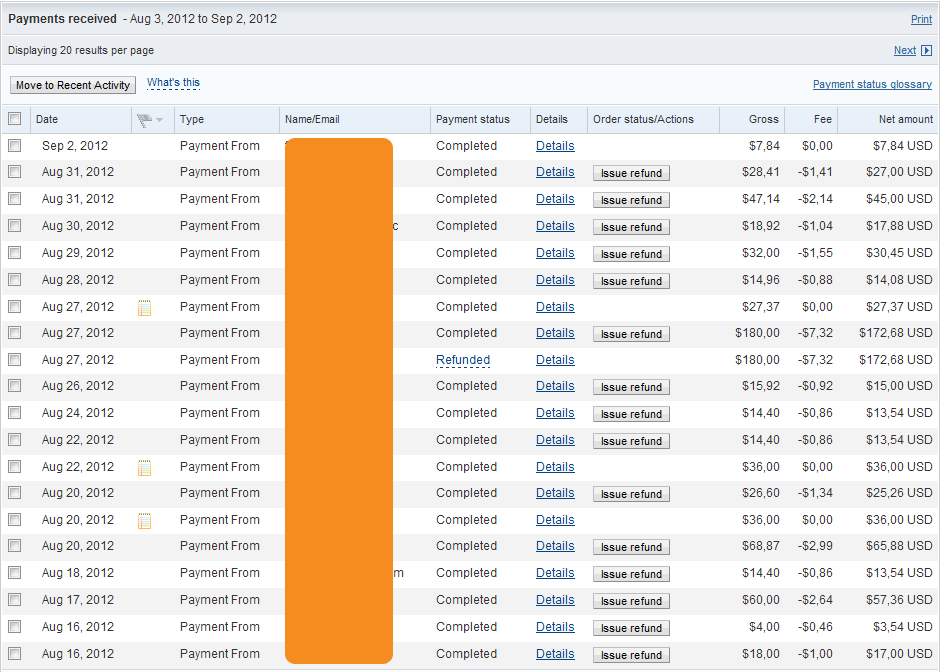940x672 pixels.
Task: Click the Next page arrow icon
Action: pos(926,51)
